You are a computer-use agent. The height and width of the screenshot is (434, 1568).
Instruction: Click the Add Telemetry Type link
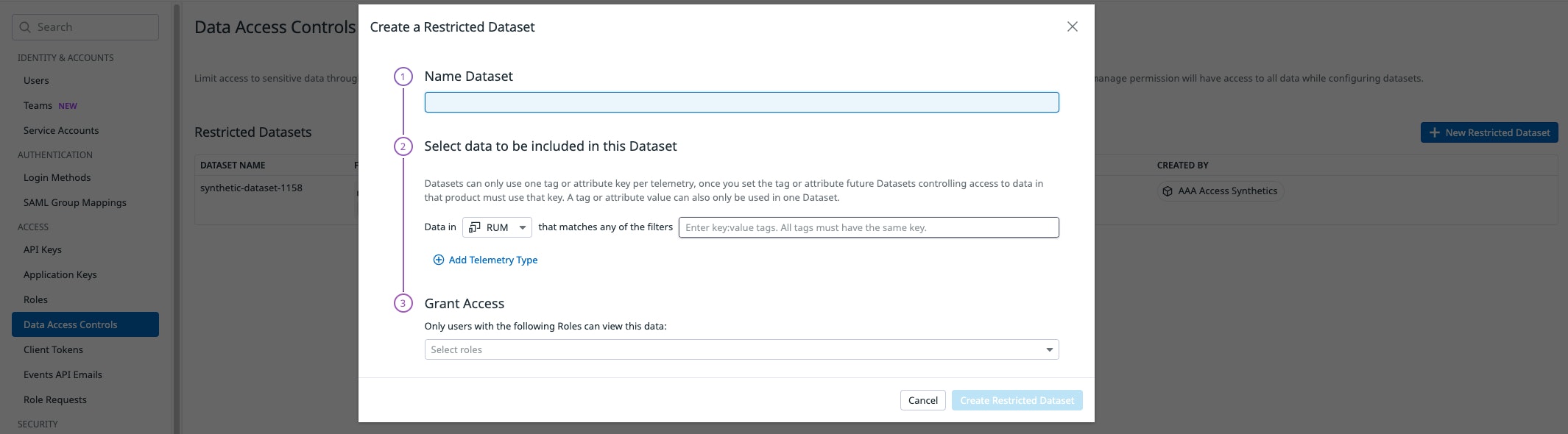[x=492, y=260]
